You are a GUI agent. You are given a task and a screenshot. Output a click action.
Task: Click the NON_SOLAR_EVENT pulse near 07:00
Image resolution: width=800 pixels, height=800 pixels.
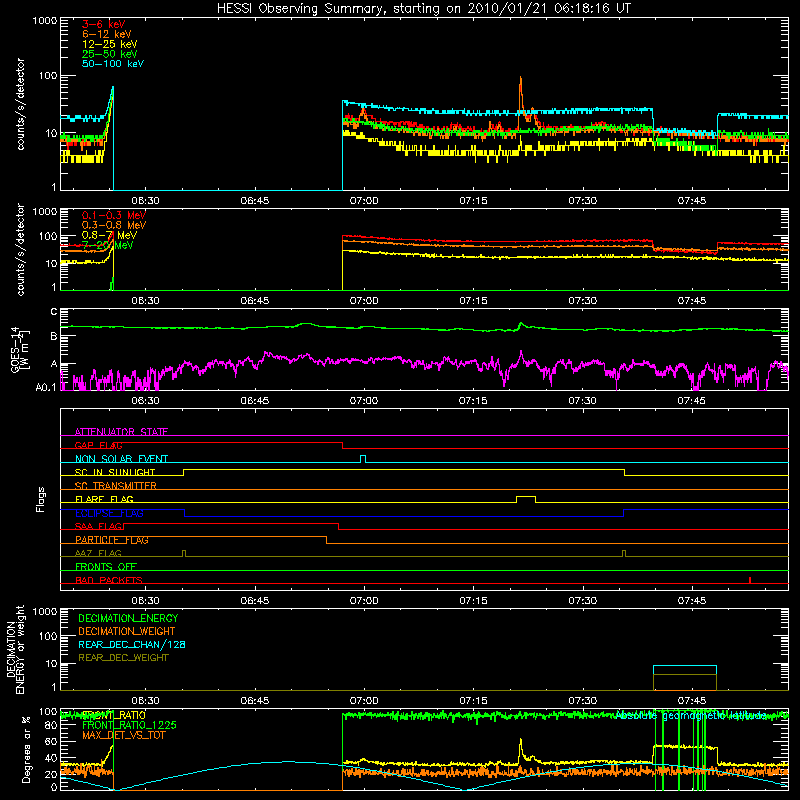point(363,458)
